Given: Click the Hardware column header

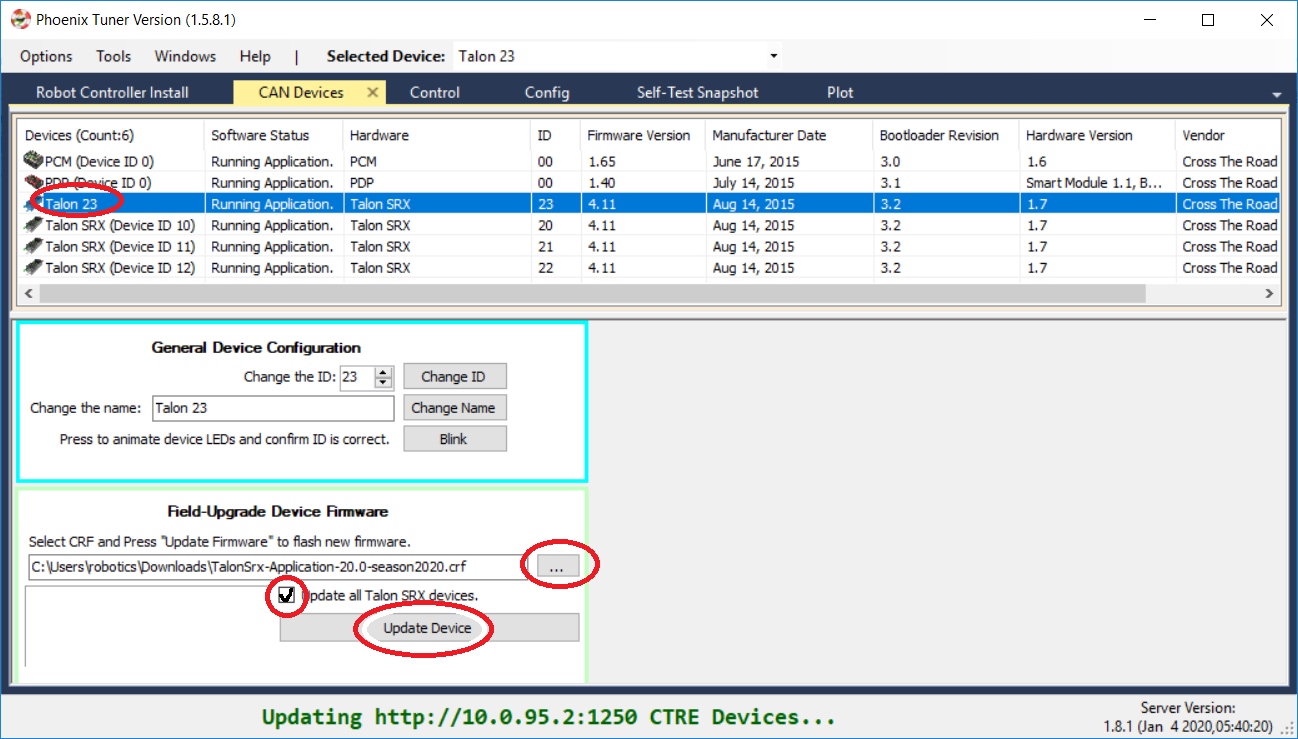Looking at the screenshot, I should 436,135.
